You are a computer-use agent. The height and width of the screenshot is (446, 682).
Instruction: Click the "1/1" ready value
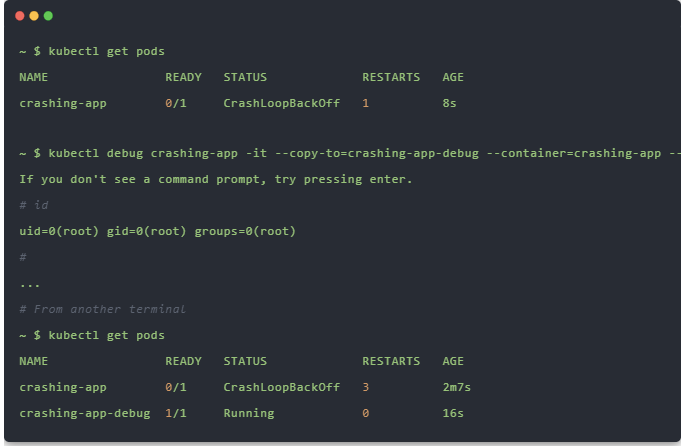(176, 413)
